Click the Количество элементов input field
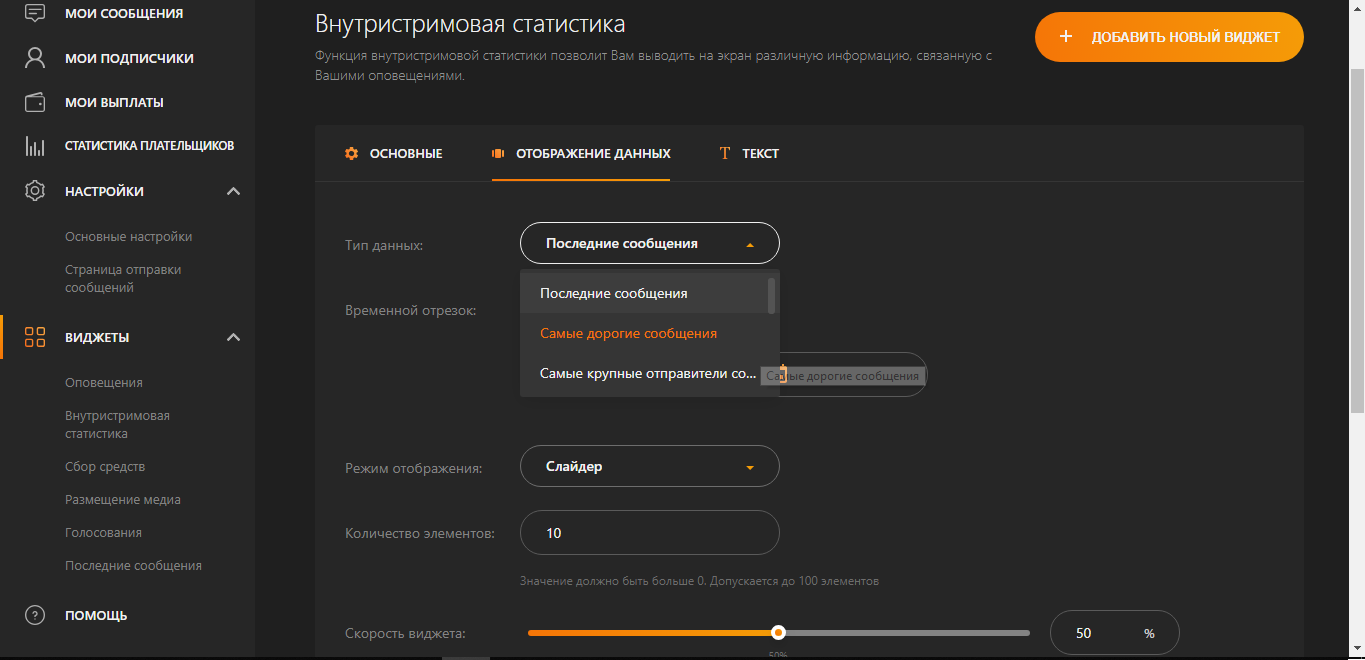The height and width of the screenshot is (660, 1365). tap(650, 533)
